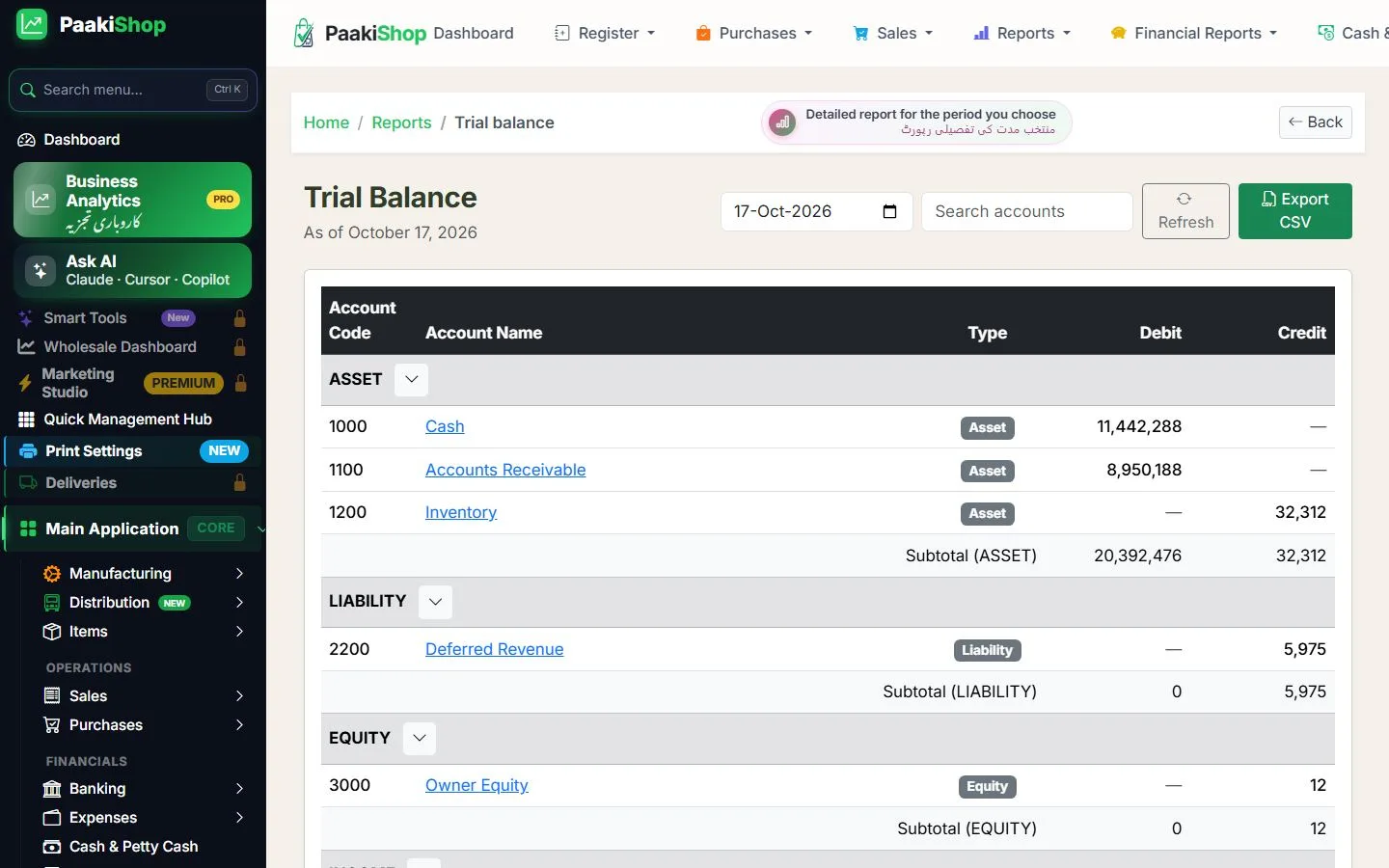Click the Export CSV button
Viewport: 1389px width, 868px height.
pyautogui.click(x=1294, y=211)
